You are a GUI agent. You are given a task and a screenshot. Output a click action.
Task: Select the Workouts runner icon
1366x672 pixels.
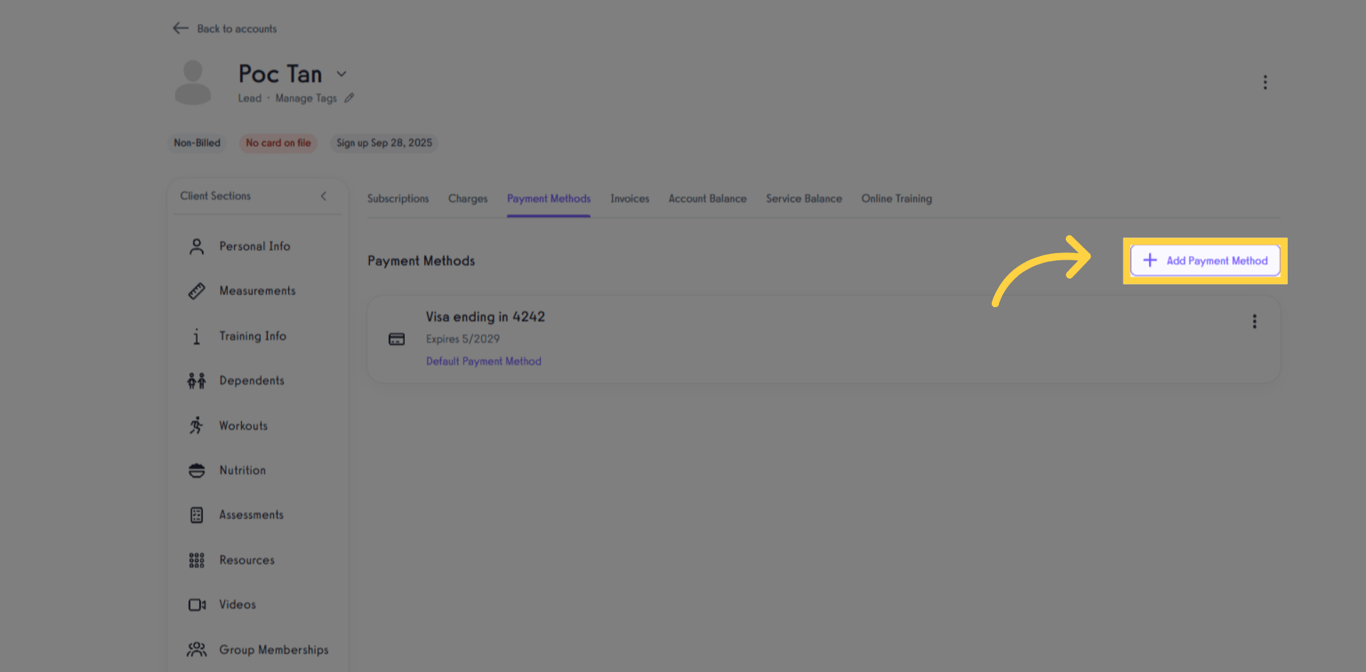point(196,425)
